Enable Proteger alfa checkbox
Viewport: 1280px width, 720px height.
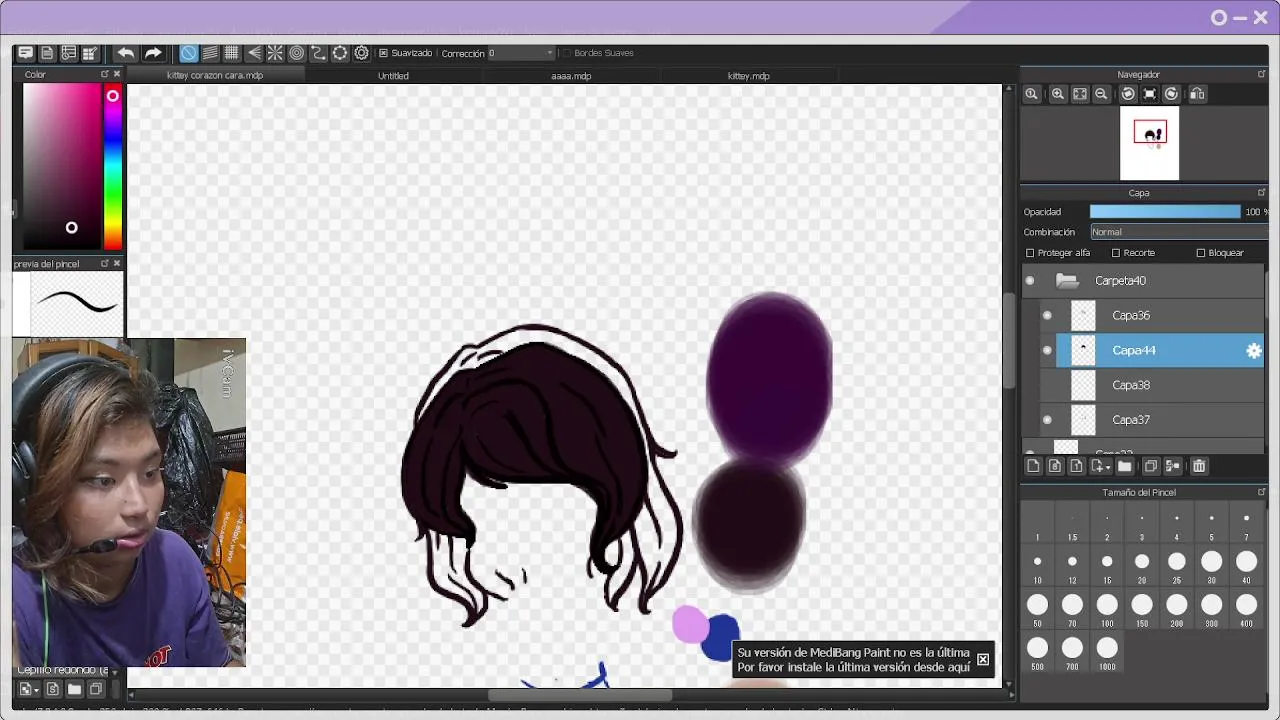pos(1031,253)
